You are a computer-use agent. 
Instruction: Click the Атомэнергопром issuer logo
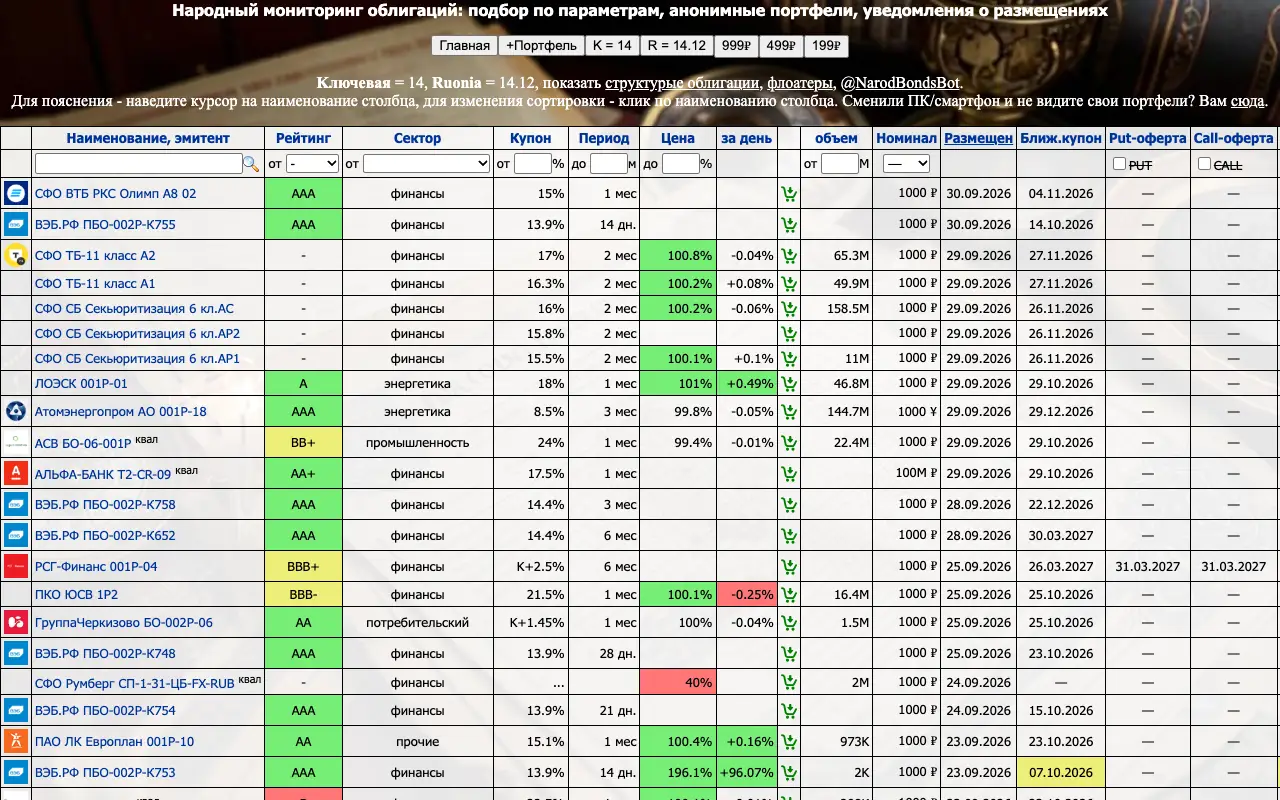16,412
